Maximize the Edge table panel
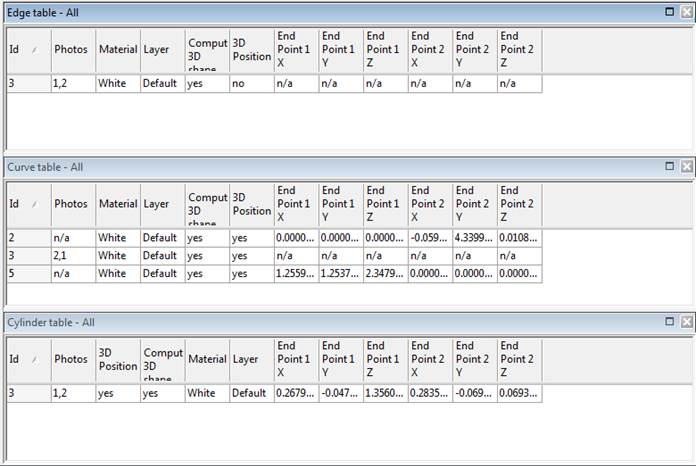 (x=670, y=11)
